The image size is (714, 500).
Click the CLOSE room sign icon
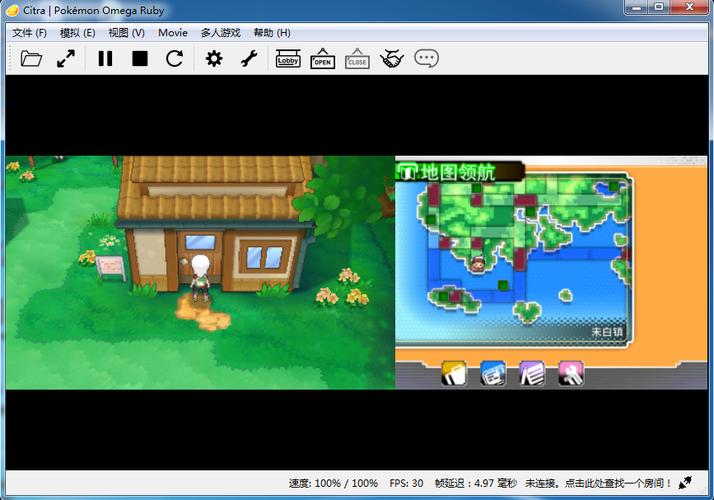(357, 59)
